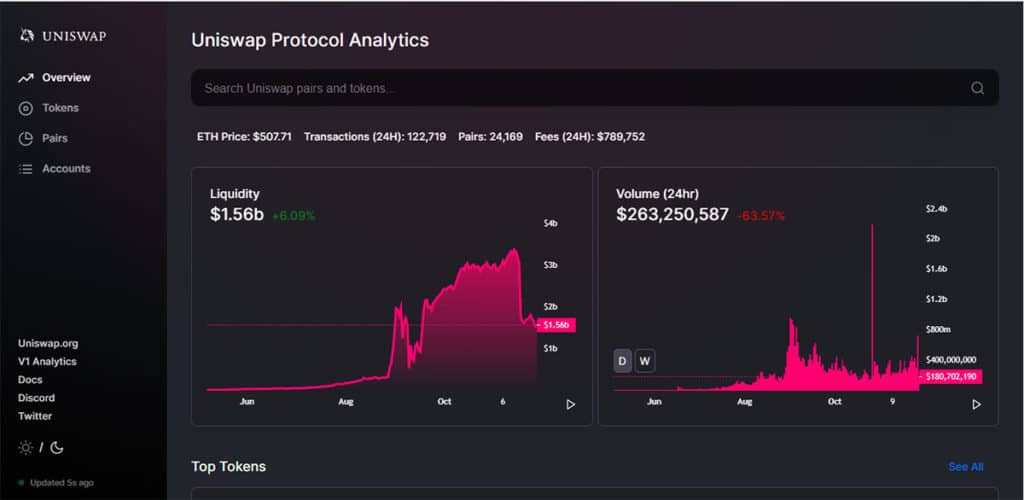Switch to dark theme with moon icon
1024x500 pixels.
coord(56,448)
